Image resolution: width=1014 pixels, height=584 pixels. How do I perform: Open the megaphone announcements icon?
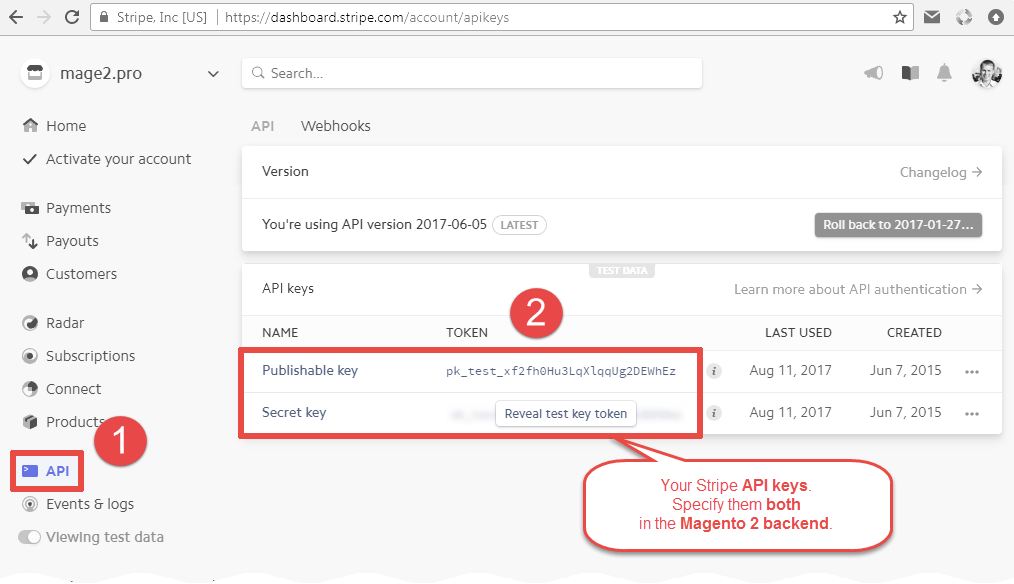click(x=874, y=73)
